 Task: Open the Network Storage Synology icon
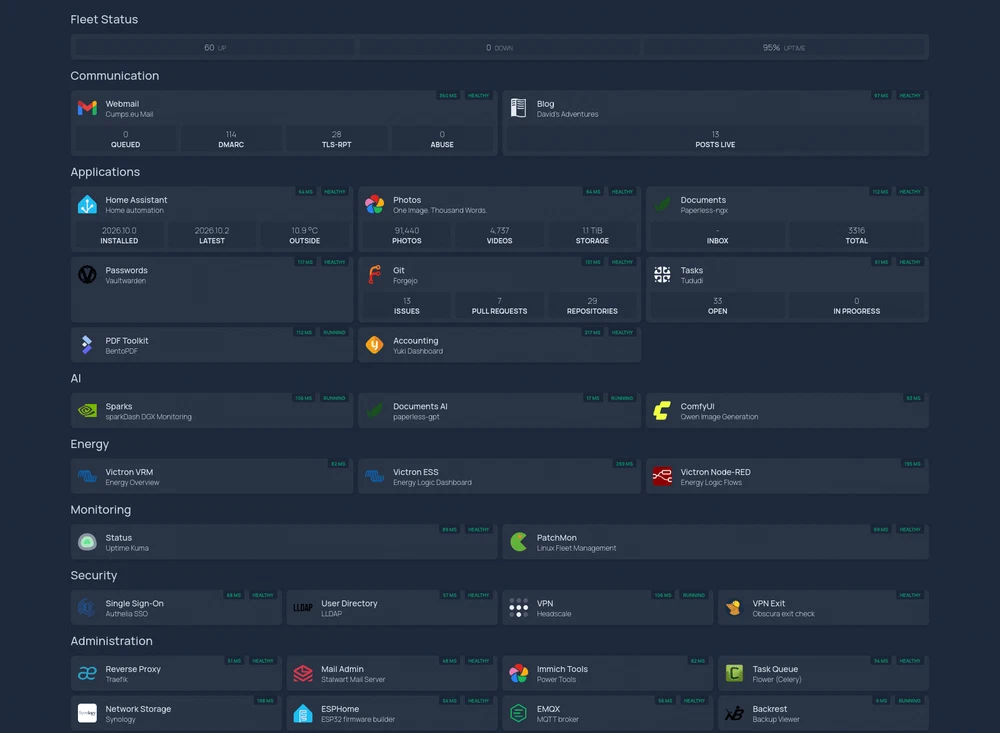87,713
